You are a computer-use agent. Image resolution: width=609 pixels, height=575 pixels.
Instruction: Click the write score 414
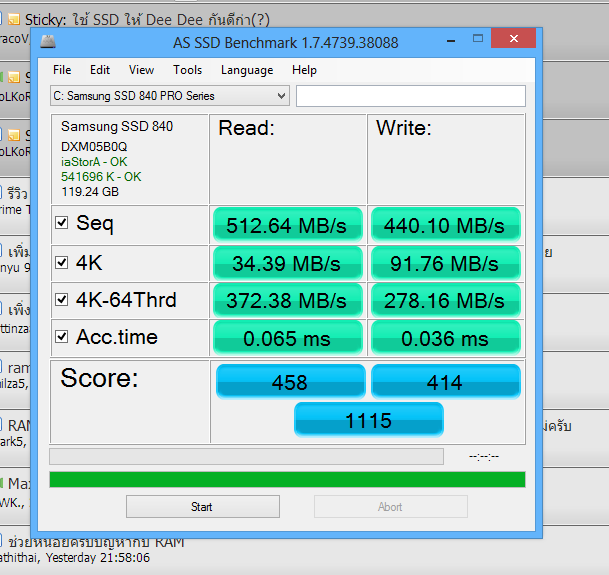click(x=445, y=382)
